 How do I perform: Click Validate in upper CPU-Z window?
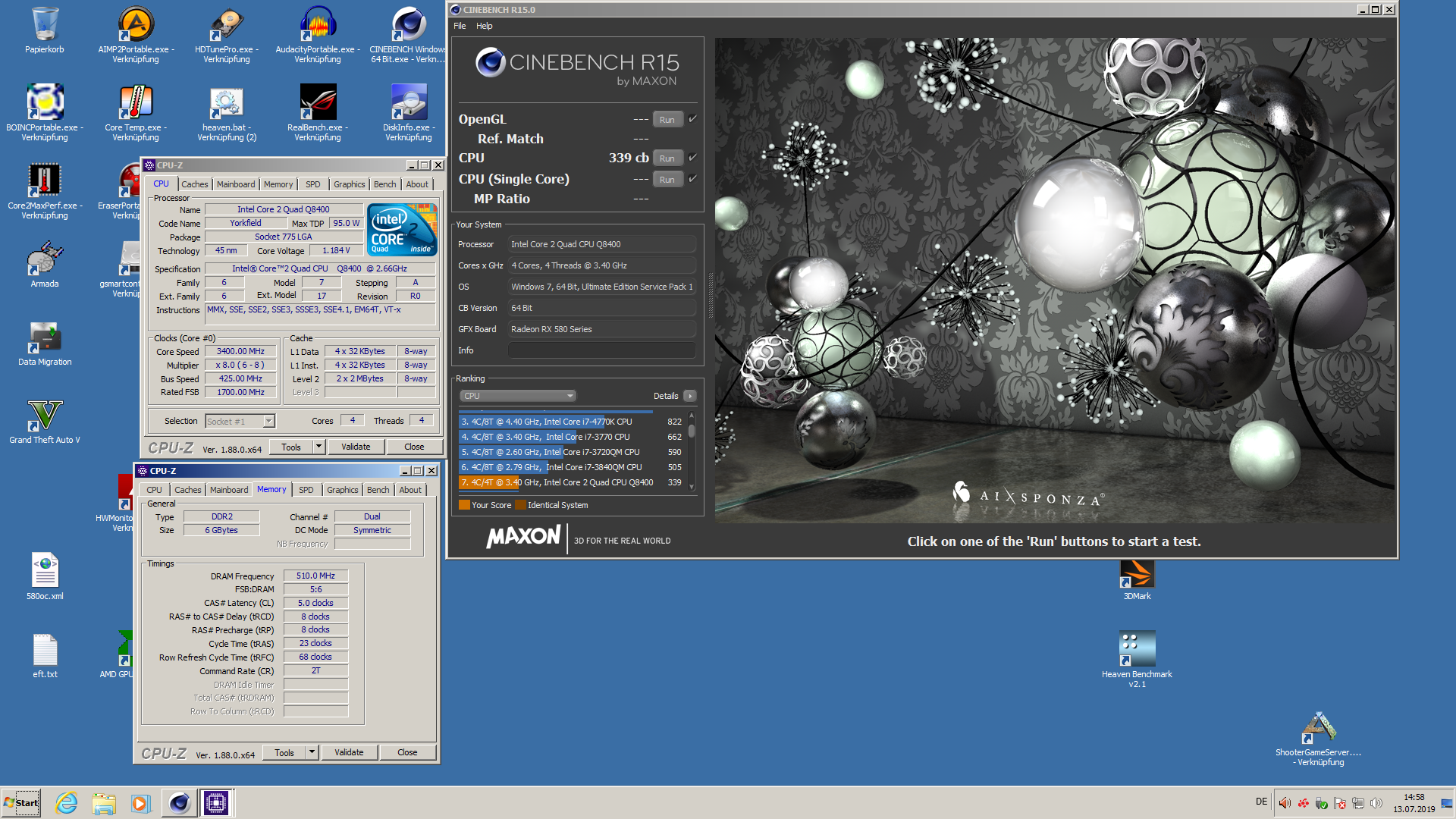[356, 447]
